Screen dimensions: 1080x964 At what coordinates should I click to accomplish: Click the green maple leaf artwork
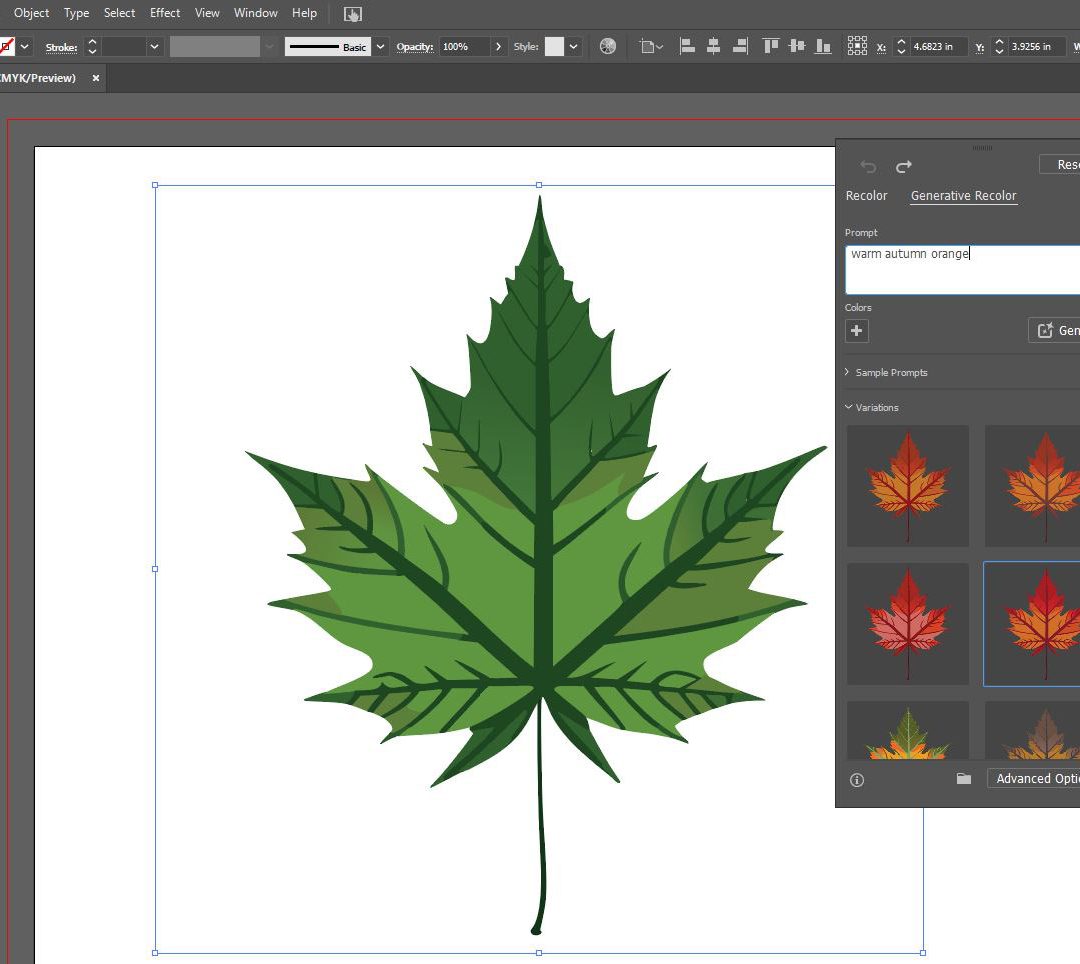point(538,565)
